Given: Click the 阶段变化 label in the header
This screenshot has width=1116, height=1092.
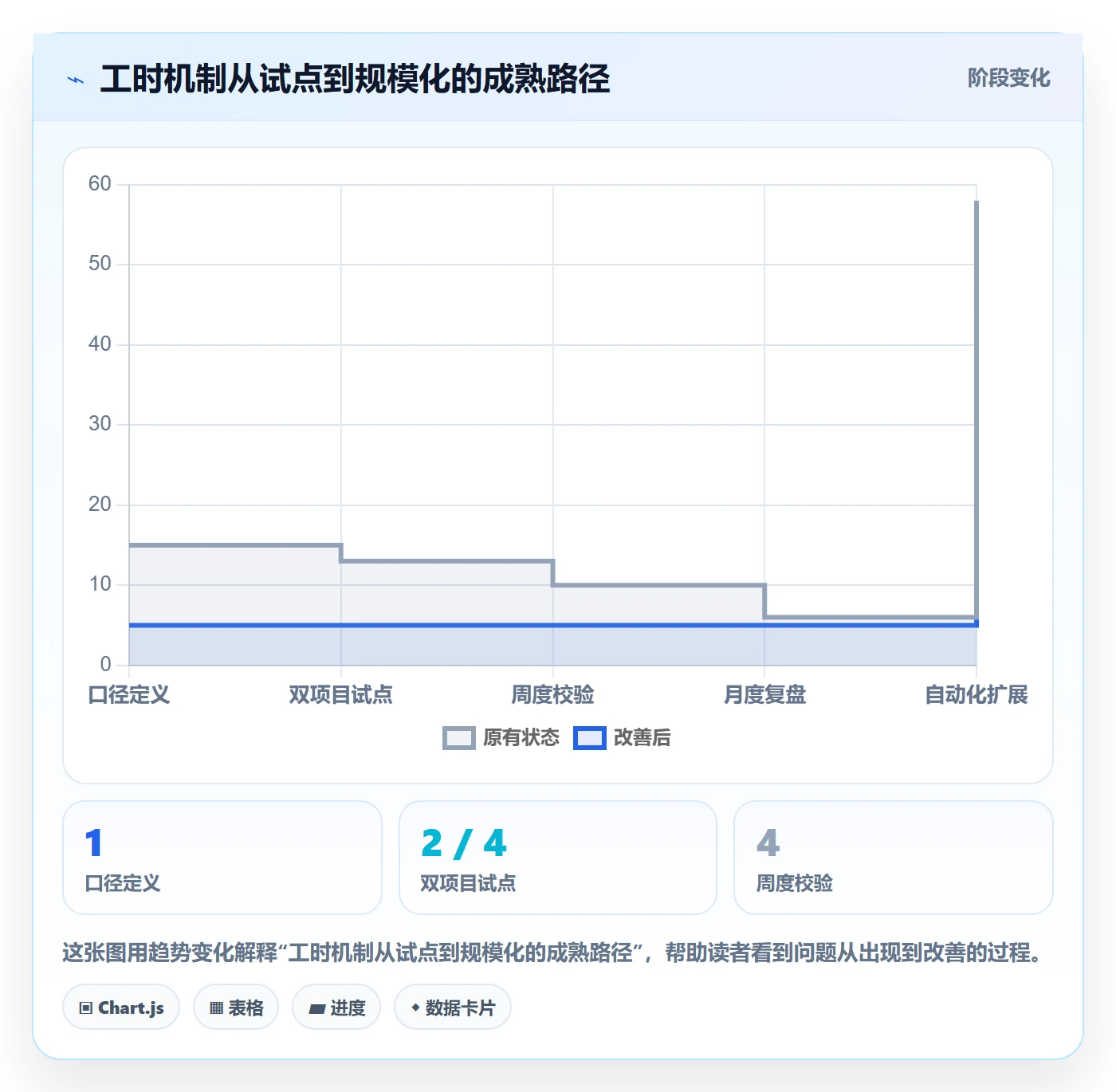Looking at the screenshot, I should coord(1008,78).
